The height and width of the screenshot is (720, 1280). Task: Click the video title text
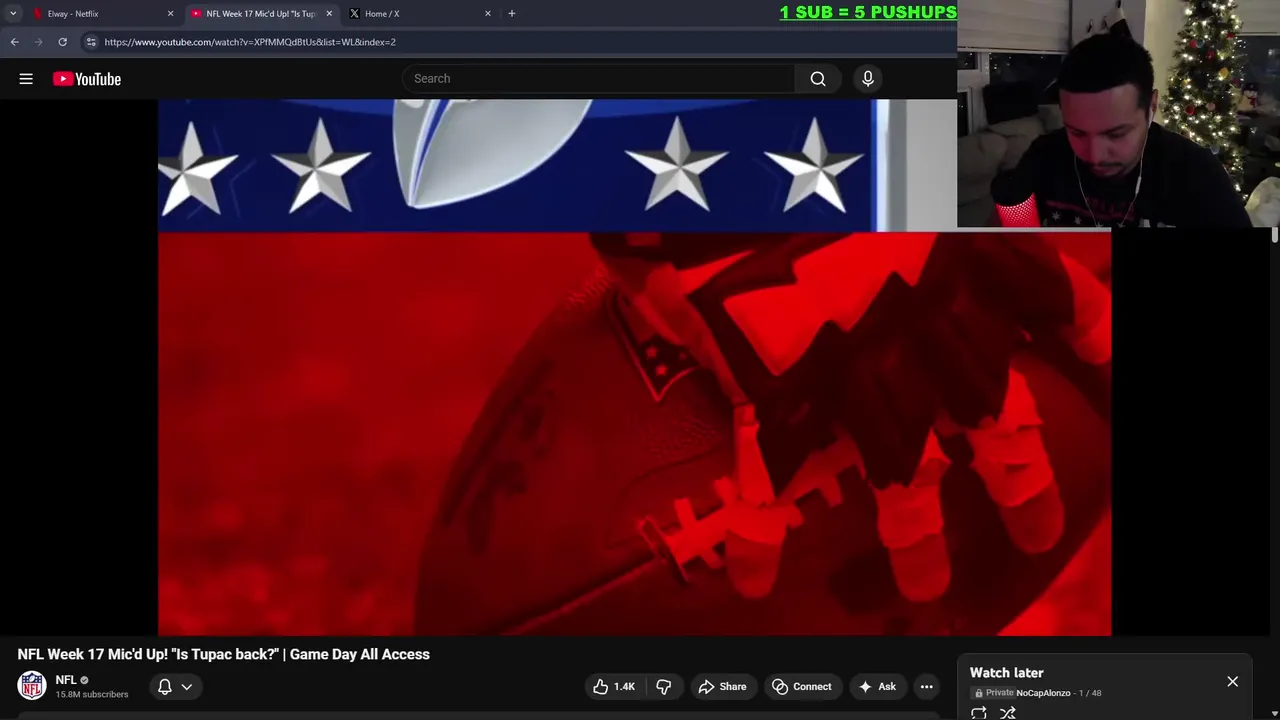(x=223, y=654)
